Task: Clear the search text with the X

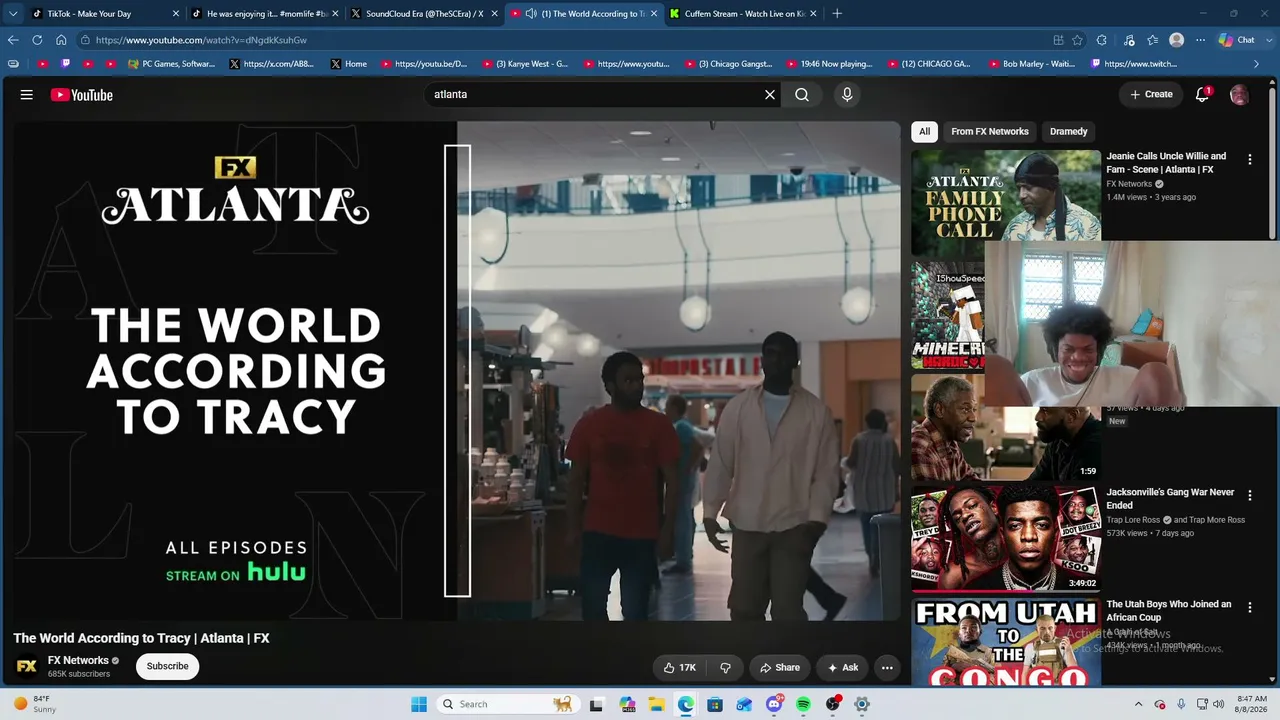Action: (770, 95)
